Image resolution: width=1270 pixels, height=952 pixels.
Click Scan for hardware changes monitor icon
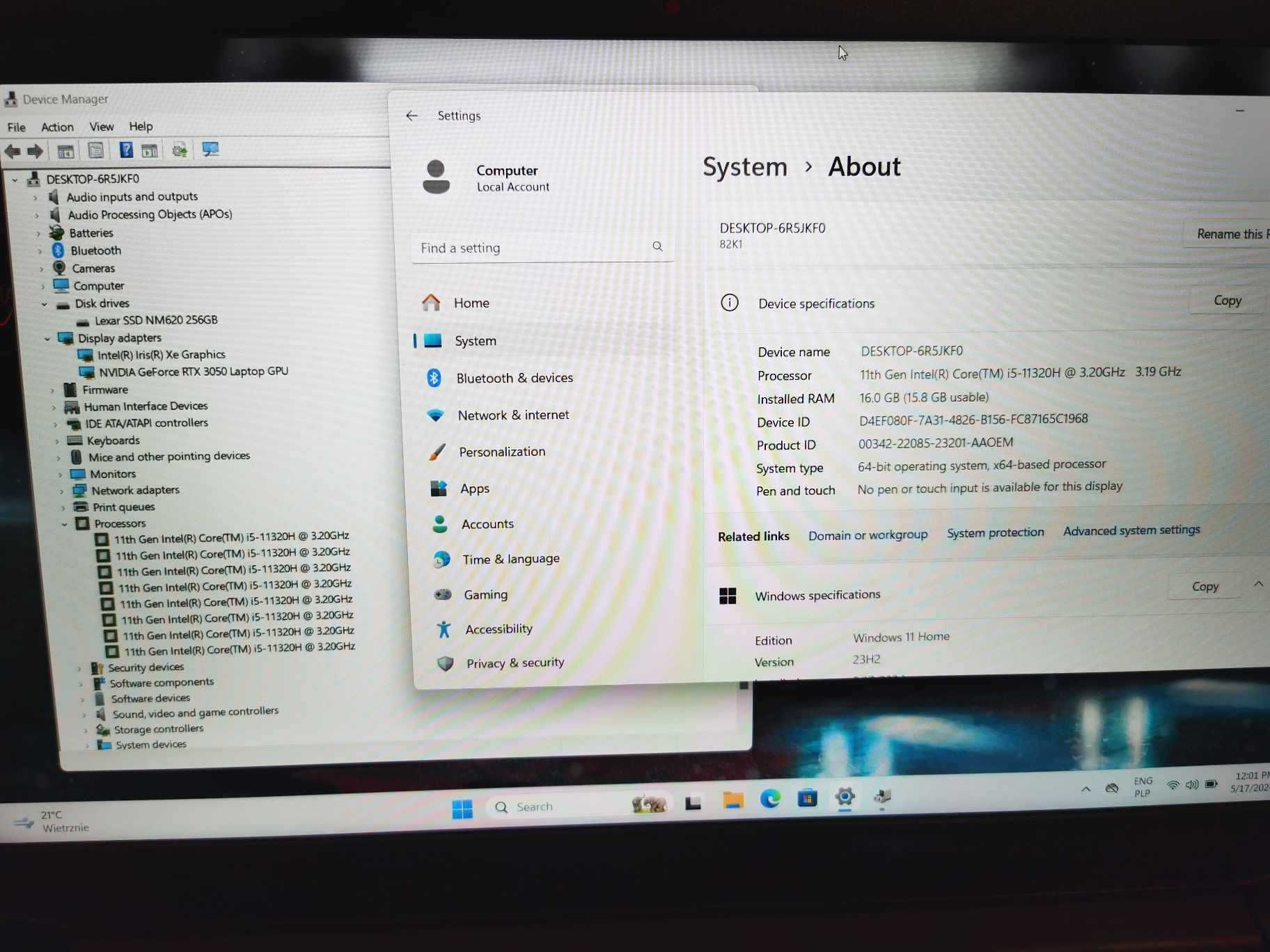pyautogui.click(x=210, y=149)
